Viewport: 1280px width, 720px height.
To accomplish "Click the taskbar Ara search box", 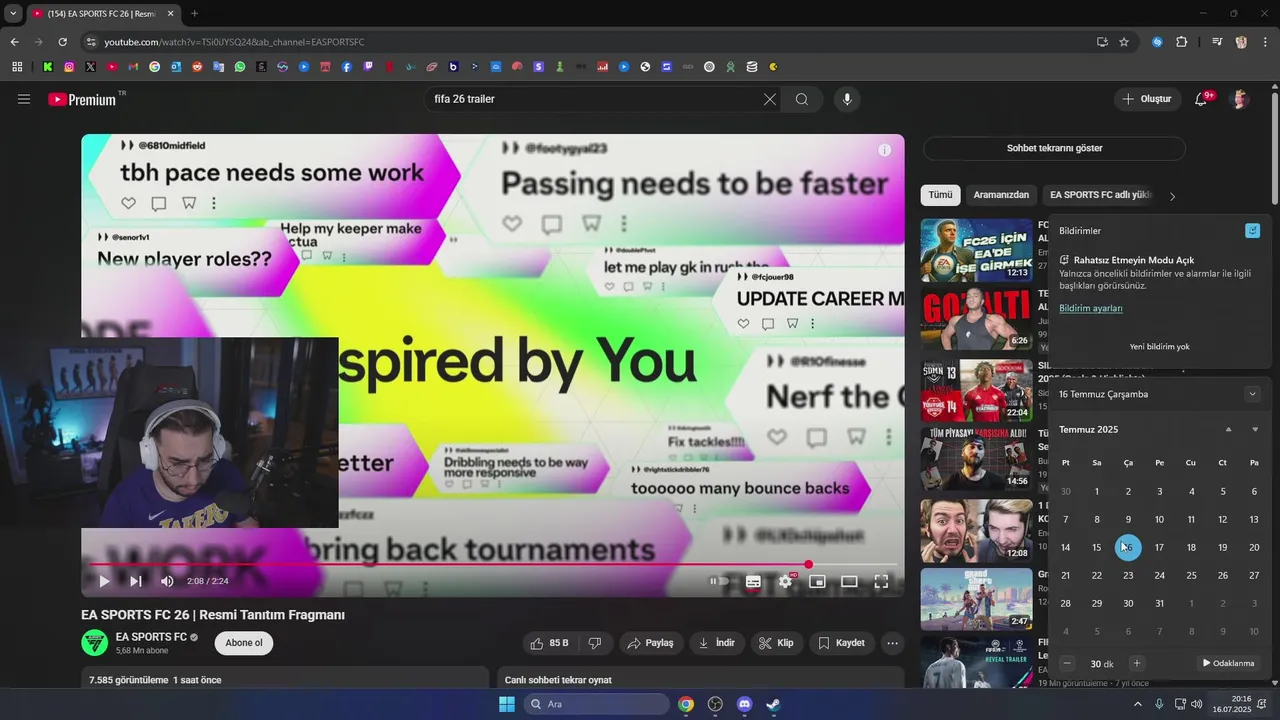I will (x=597, y=704).
